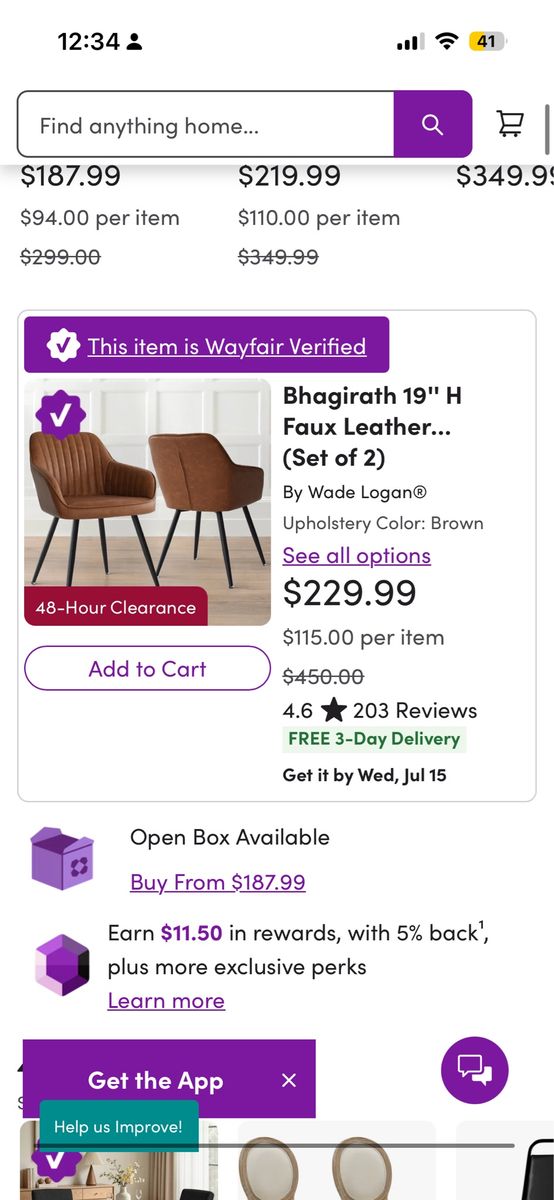Open the Help us Improve feedback tab
This screenshot has height=1200, width=554.
pos(119,1126)
